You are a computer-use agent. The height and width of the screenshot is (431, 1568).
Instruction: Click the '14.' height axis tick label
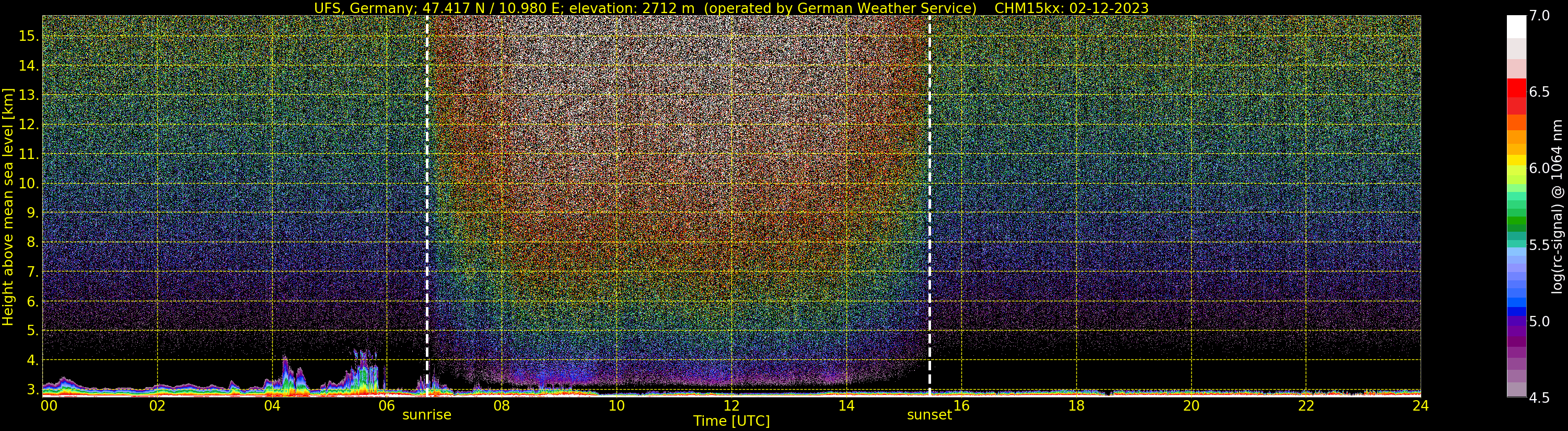[29, 66]
